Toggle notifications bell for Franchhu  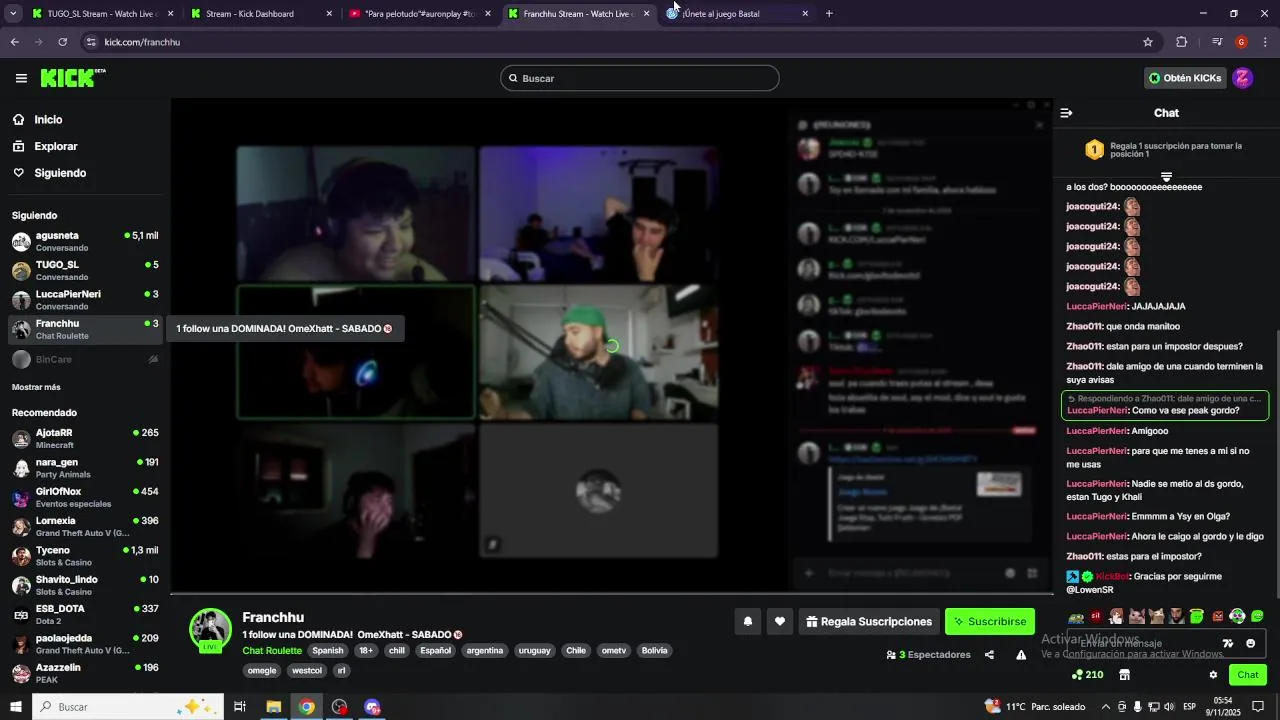[x=747, y=622]
